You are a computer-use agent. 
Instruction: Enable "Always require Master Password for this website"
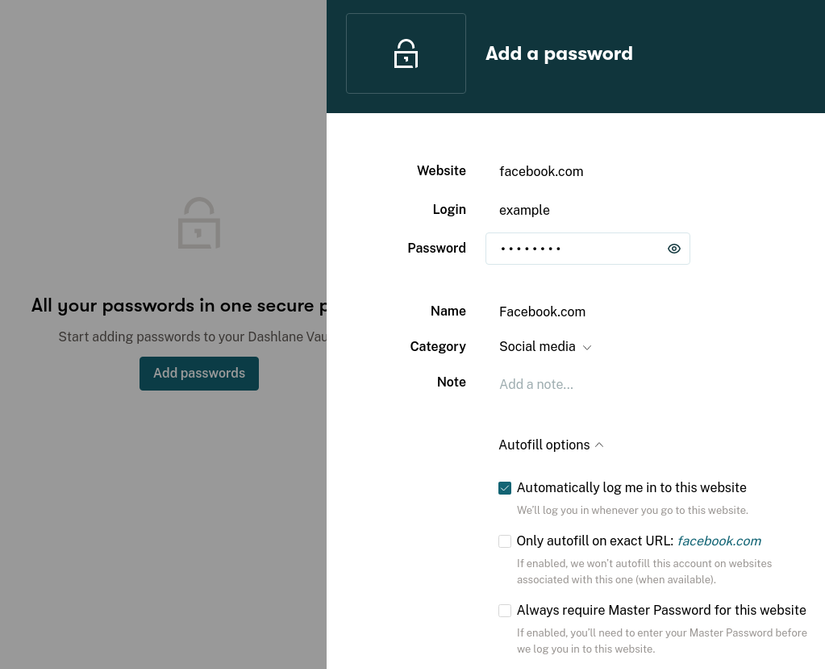[x=504, y=610]
